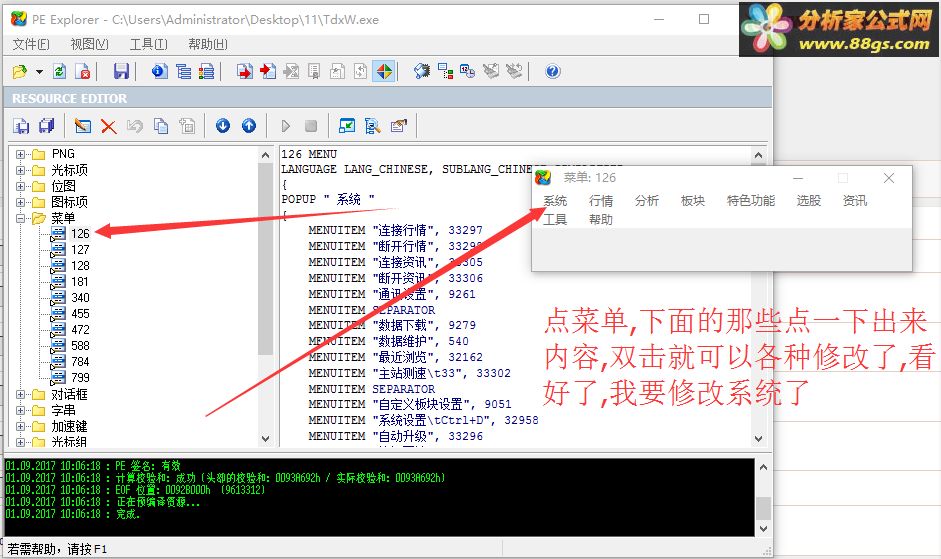Click 分析 in the menu preview window
The width and height of the screenshot is (941, 559).
tap(647, 201)
